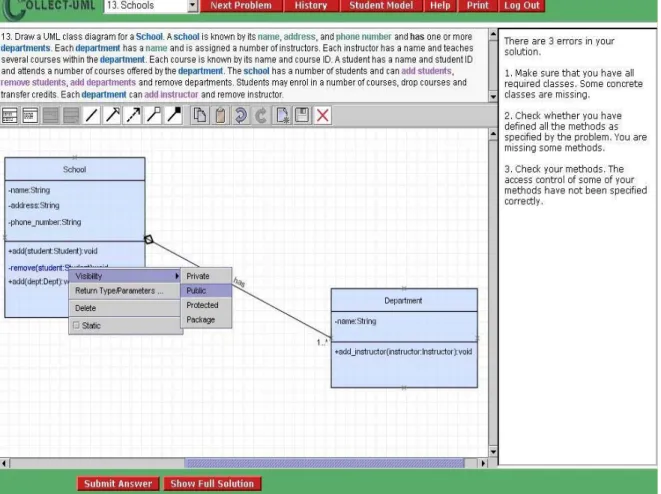Click the '+add(dept:Dept)' method
Image resolution: width=661 pixels, height=494 pixels.
pyautogui.click(x=38, y=282)
